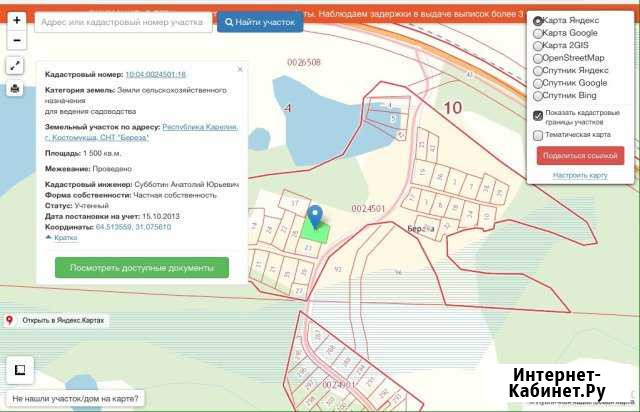Click cadastral block label 0024501 near pin

pos(368,209)
